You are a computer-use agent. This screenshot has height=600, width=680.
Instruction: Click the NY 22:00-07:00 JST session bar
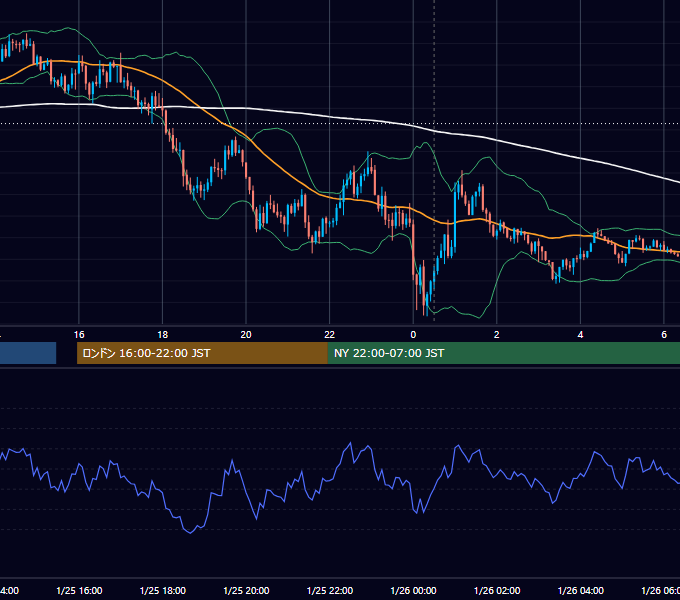pyautogui.click(x=503, y=353)
